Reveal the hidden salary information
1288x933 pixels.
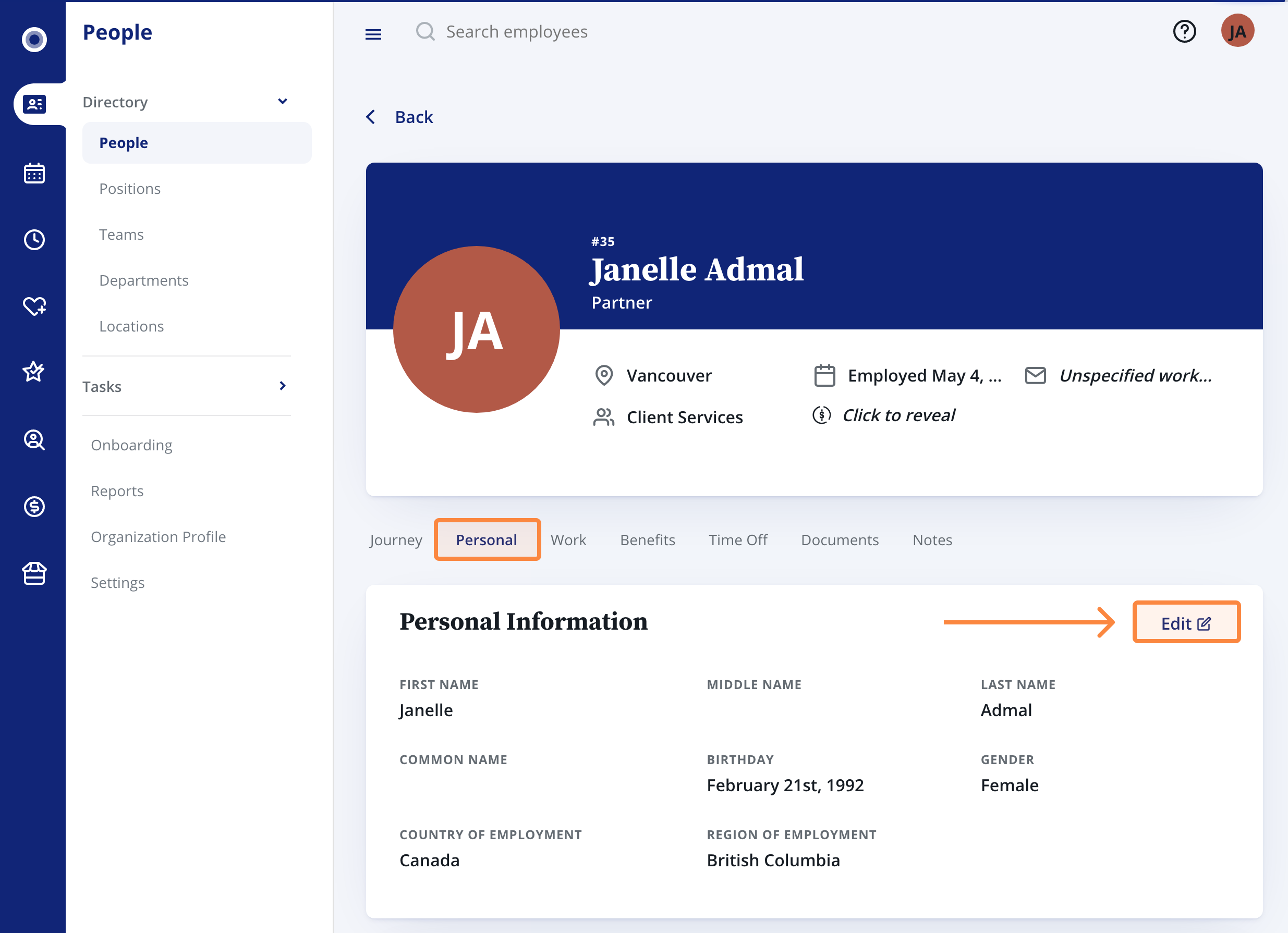[x=898, y=415]
